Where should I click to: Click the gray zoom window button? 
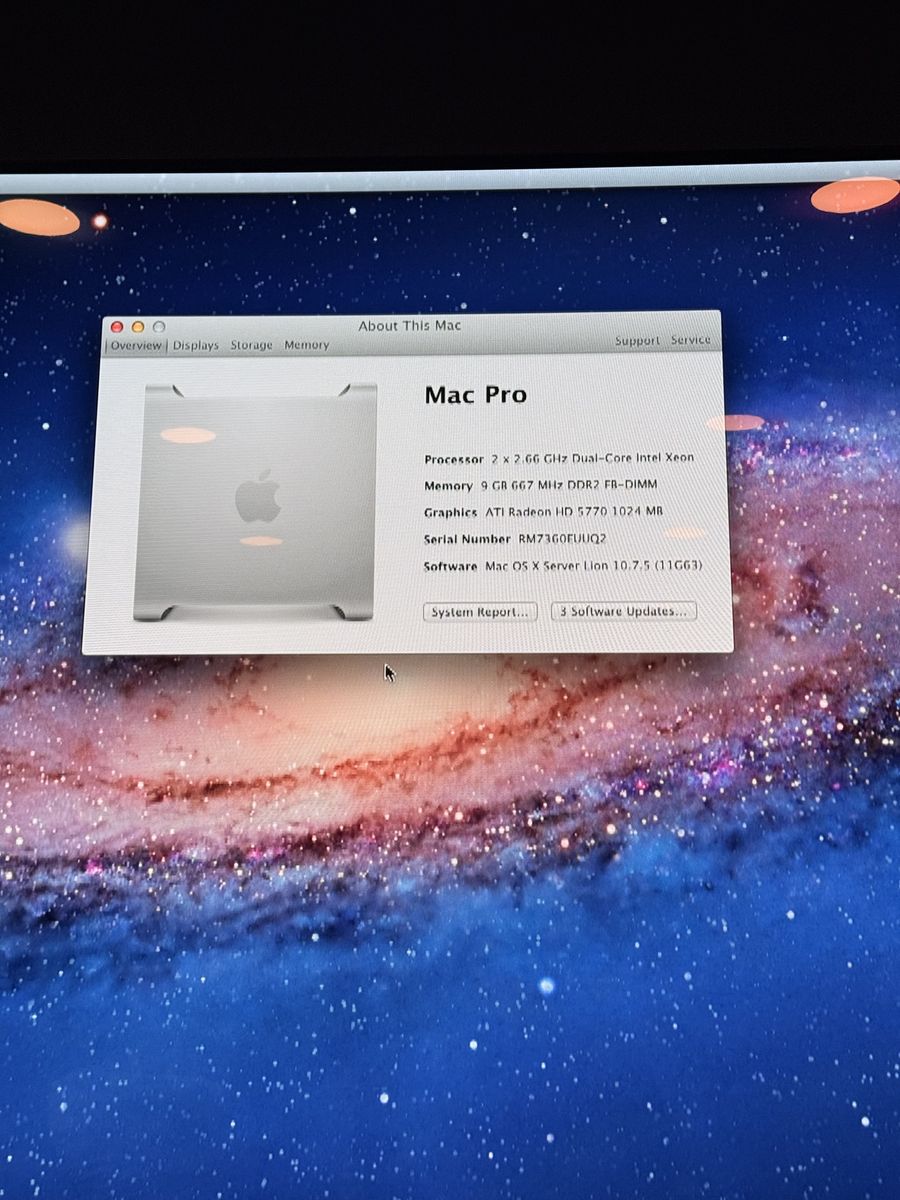click(159, 327)
